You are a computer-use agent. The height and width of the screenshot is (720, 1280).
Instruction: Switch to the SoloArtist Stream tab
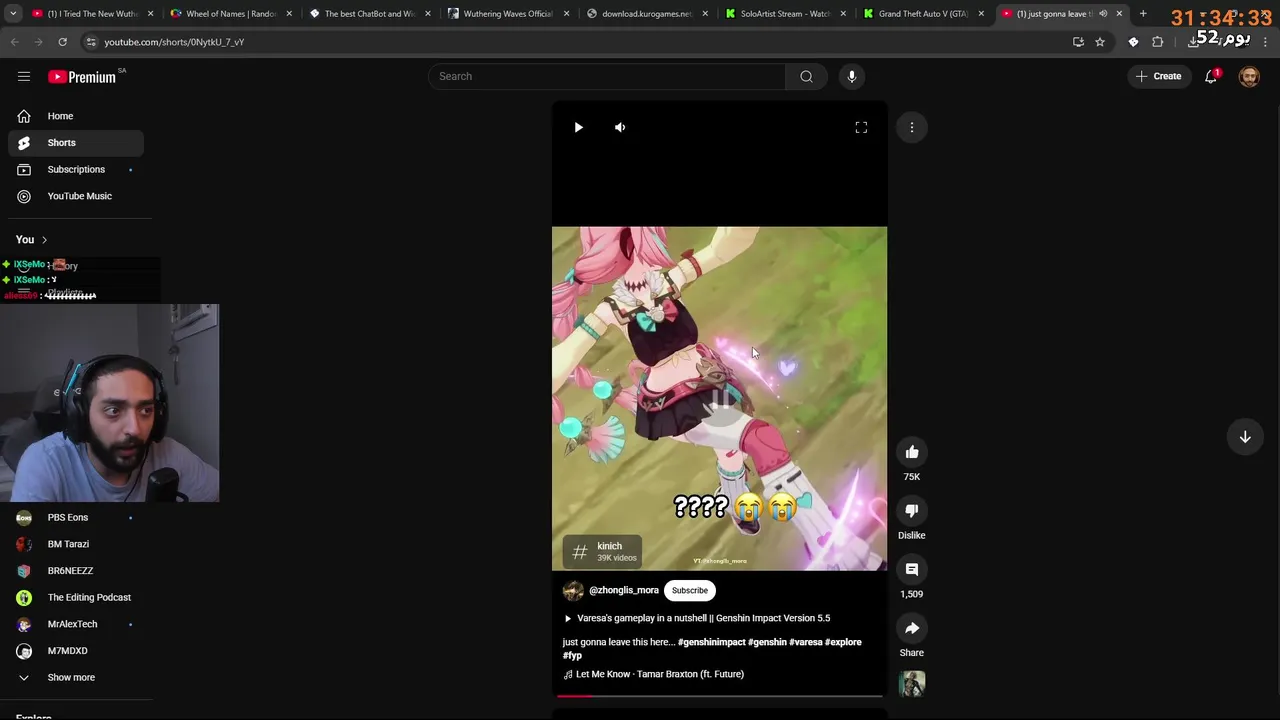click(x=785, y=14)
